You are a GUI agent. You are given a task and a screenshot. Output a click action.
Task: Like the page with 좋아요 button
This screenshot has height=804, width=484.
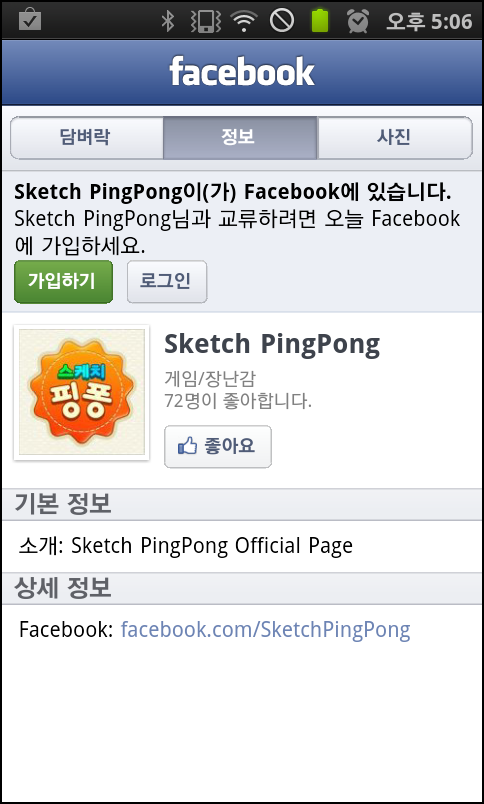pyautogui.click(x=217, y=446)
